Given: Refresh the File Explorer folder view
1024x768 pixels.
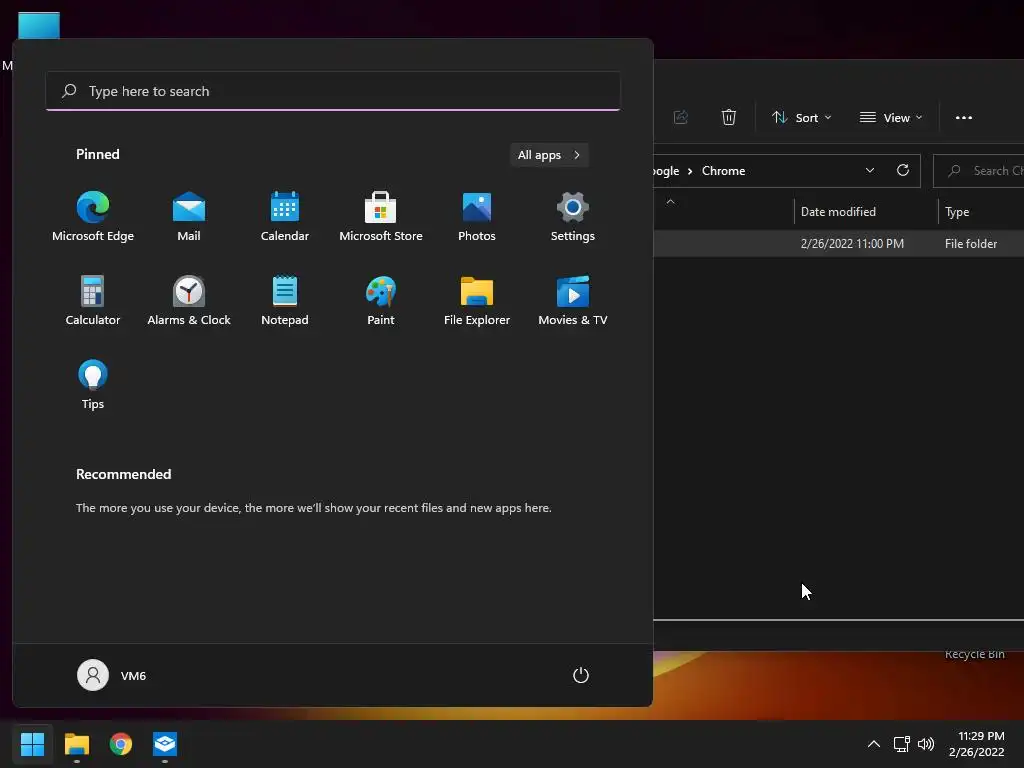Looking at the screenshot, I should tap(903, 170).
